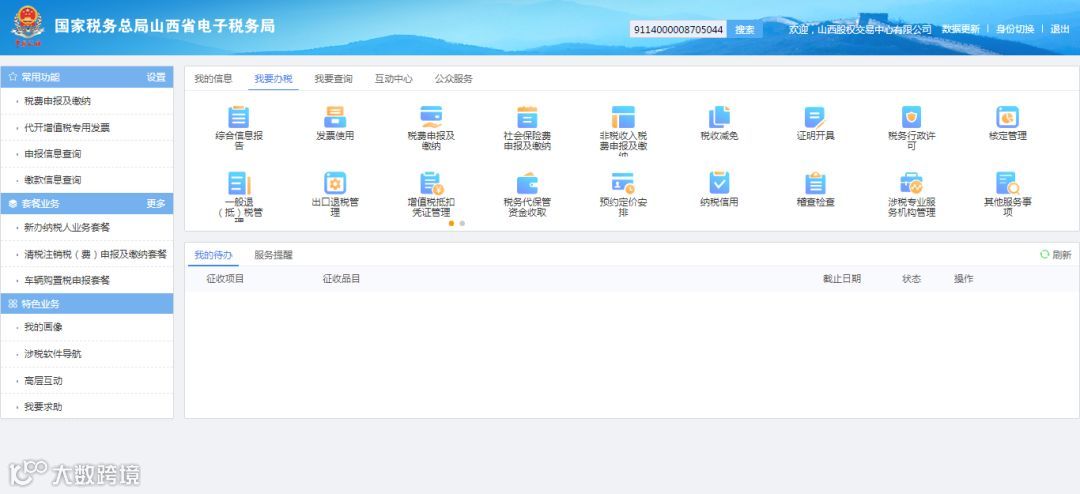Click the 截止日期 column header

coord(842,279)
